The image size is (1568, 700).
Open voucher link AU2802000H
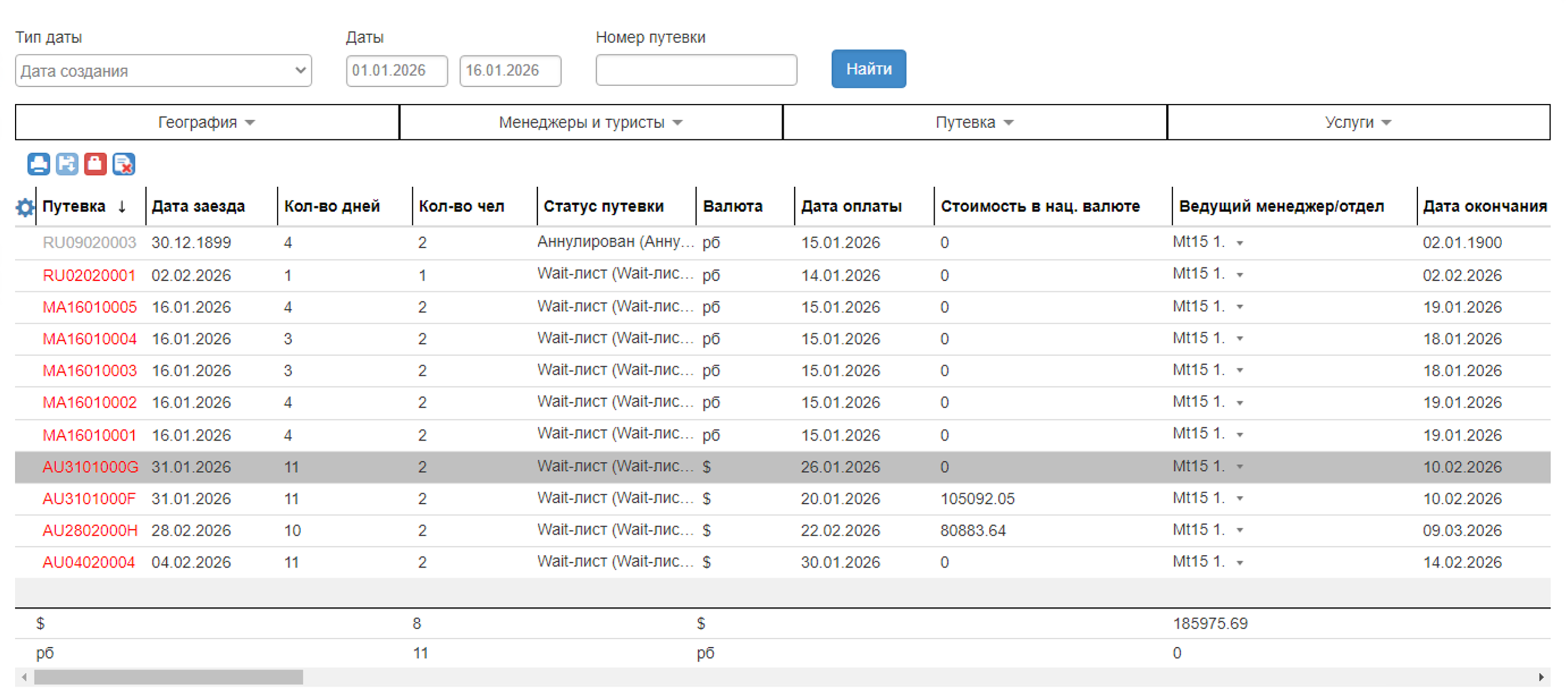(x=90, y=530)
